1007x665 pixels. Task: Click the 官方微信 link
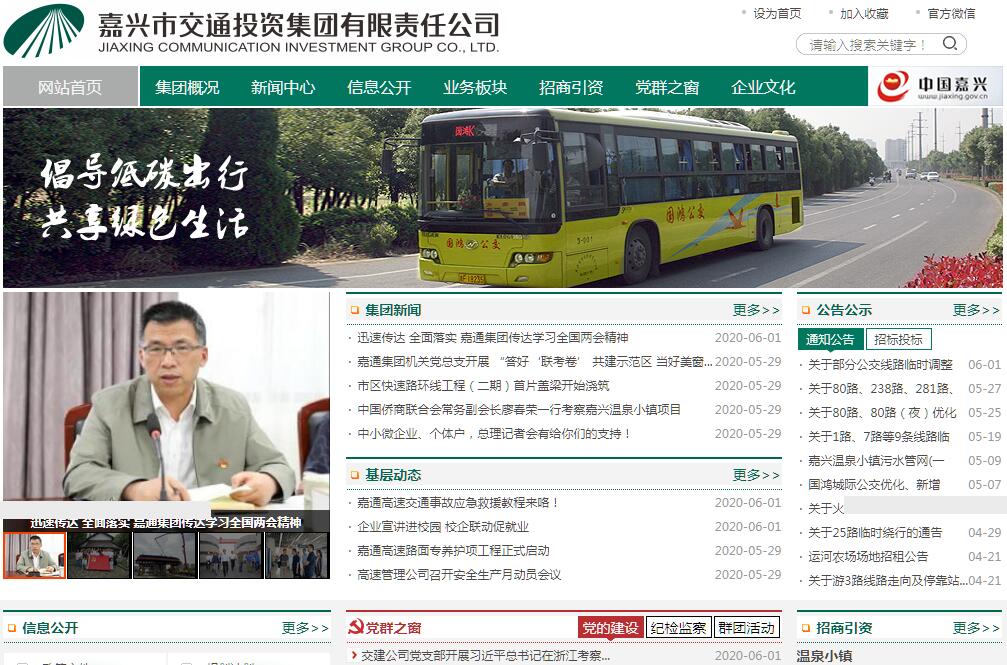[x=951, y=13]
